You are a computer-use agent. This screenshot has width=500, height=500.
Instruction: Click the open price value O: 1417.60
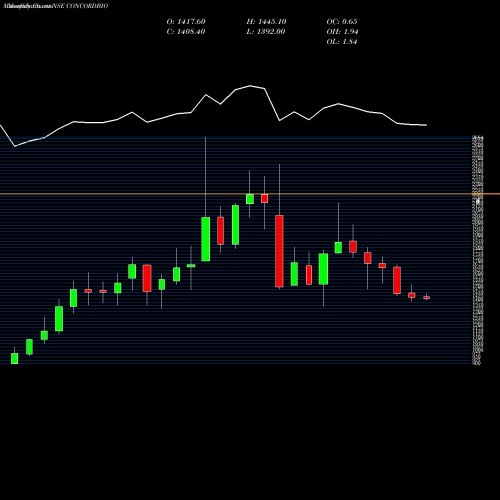click(186, 22)
